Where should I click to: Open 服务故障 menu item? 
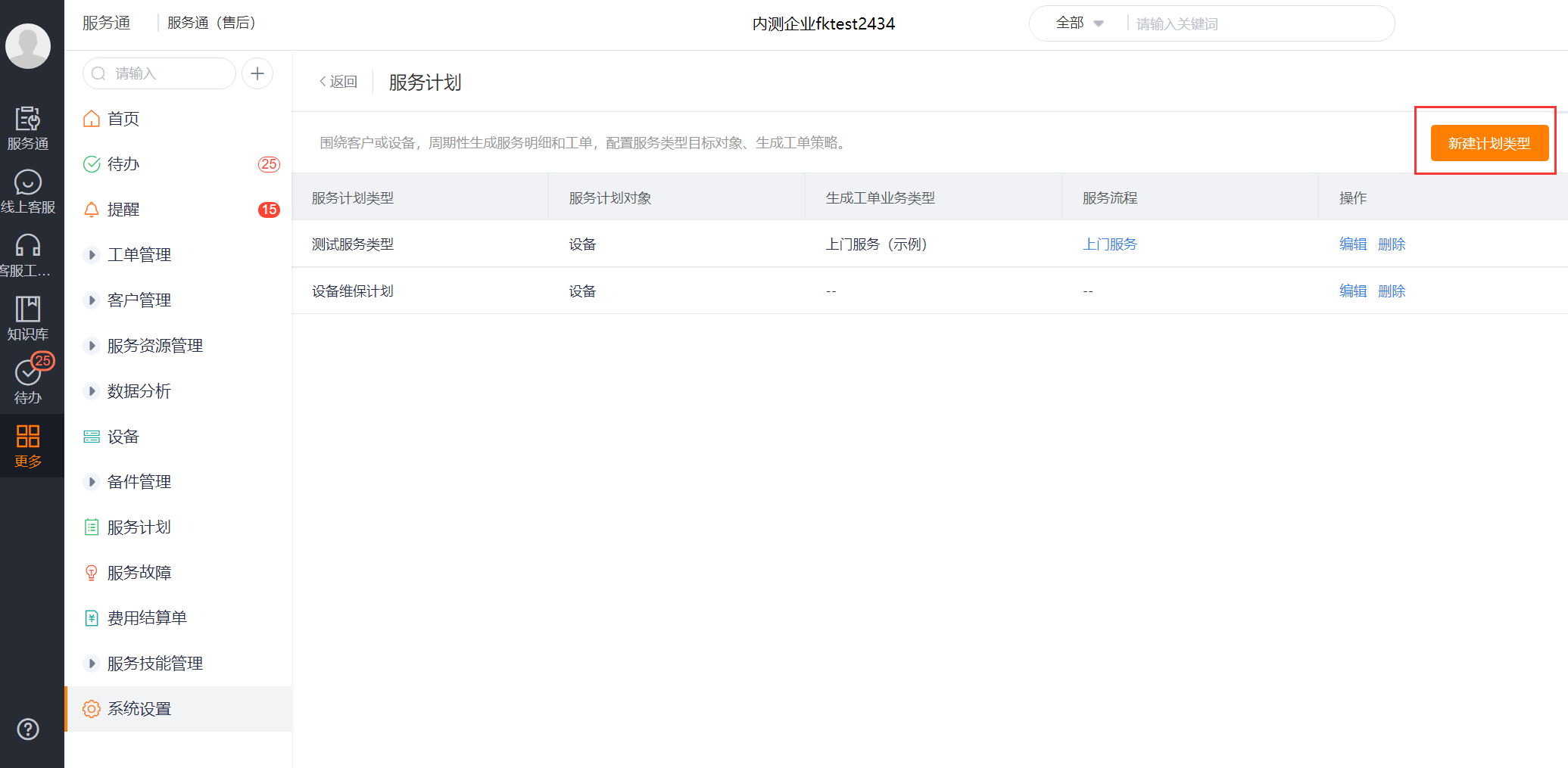click(179, 573)
